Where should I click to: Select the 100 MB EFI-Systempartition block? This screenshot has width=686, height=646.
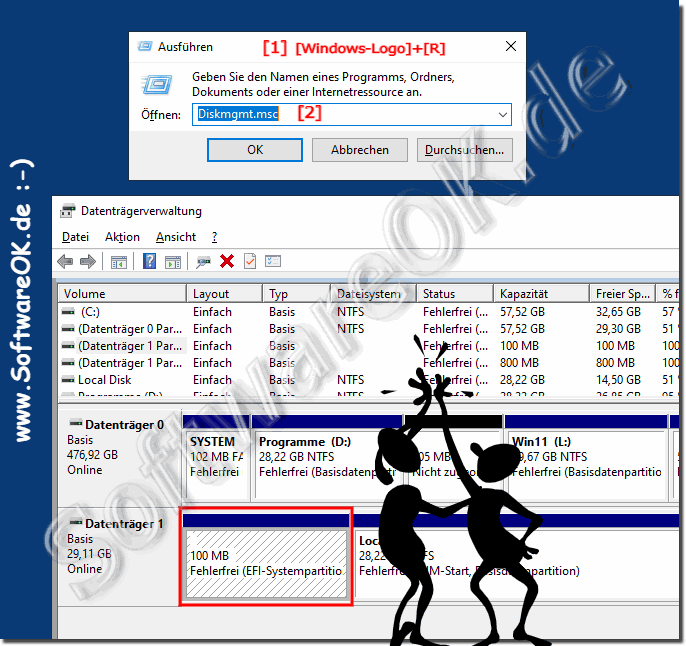(x=266, y=556)
